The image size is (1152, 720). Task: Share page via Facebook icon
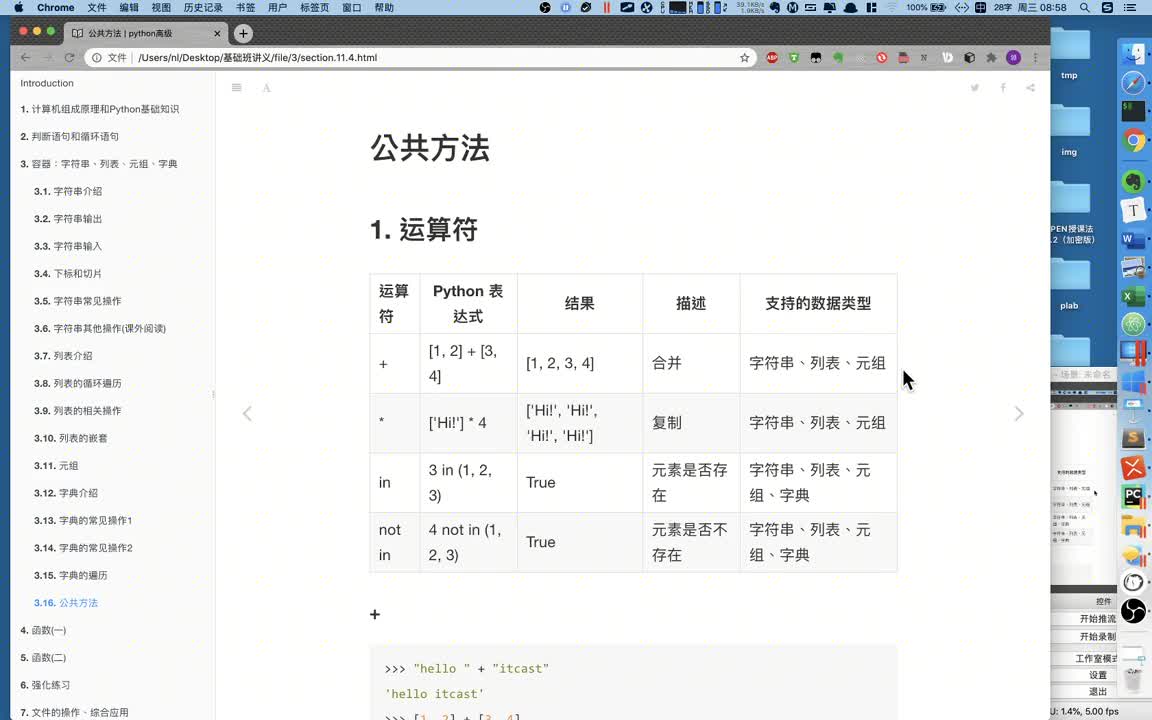coord(1003,87)
